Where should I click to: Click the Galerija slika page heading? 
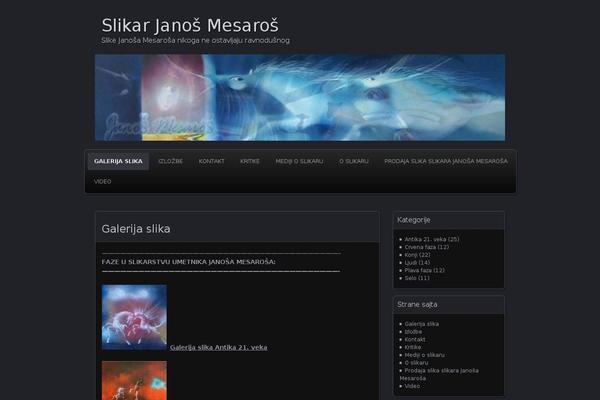[136, 229]
